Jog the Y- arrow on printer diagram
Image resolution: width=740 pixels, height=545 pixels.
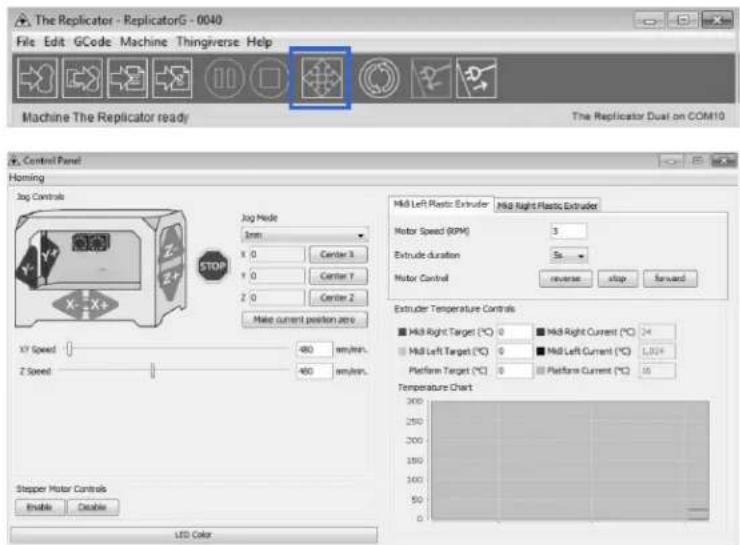point(27,267)
